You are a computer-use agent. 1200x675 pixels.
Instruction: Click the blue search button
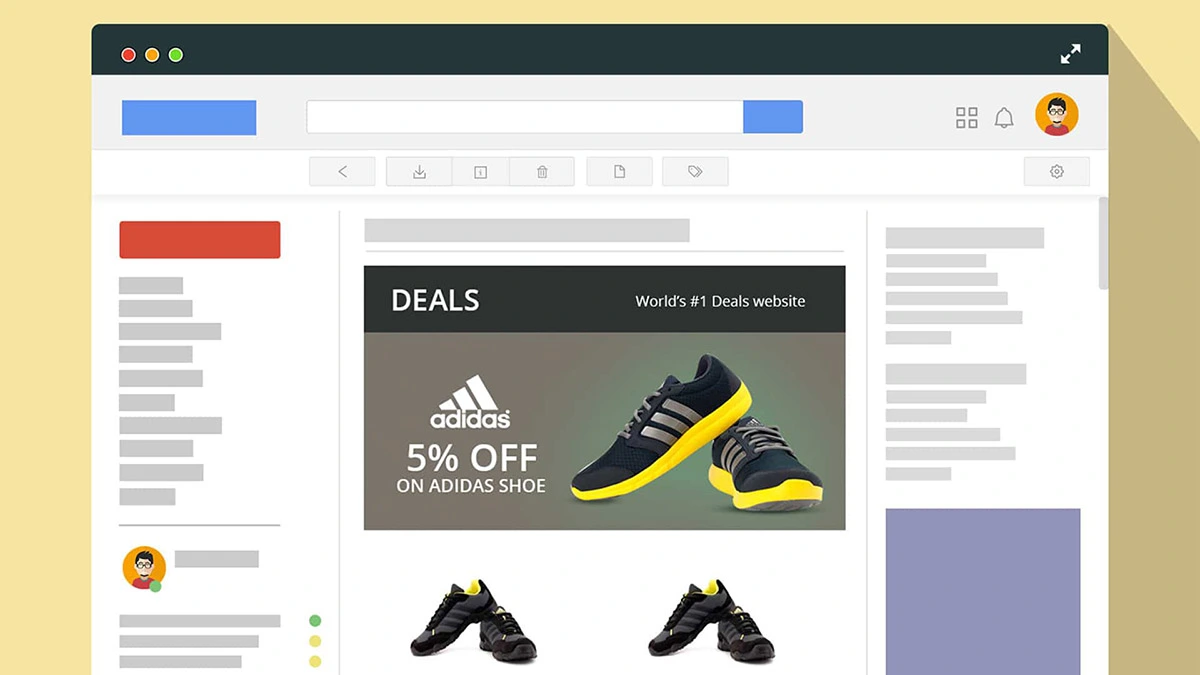pyautogui.click(x=773, y=116)
